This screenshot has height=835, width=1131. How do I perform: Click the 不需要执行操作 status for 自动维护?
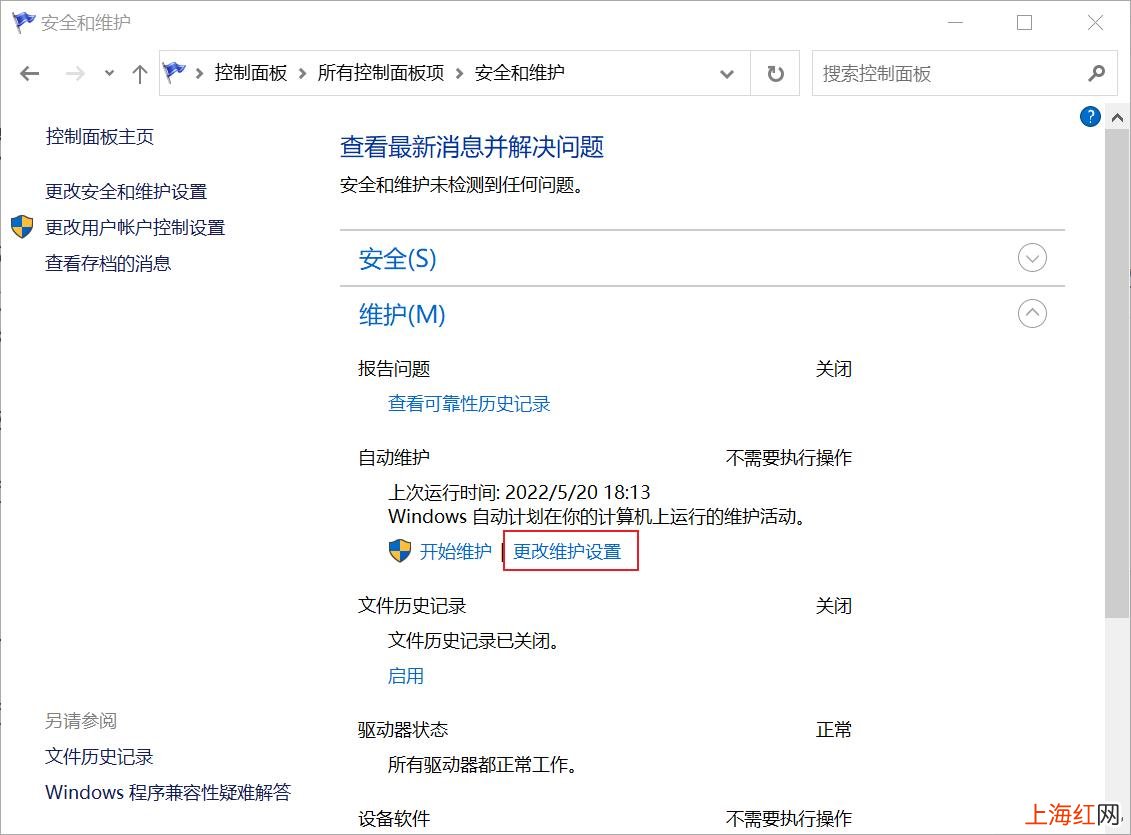(x=789, y=457)
